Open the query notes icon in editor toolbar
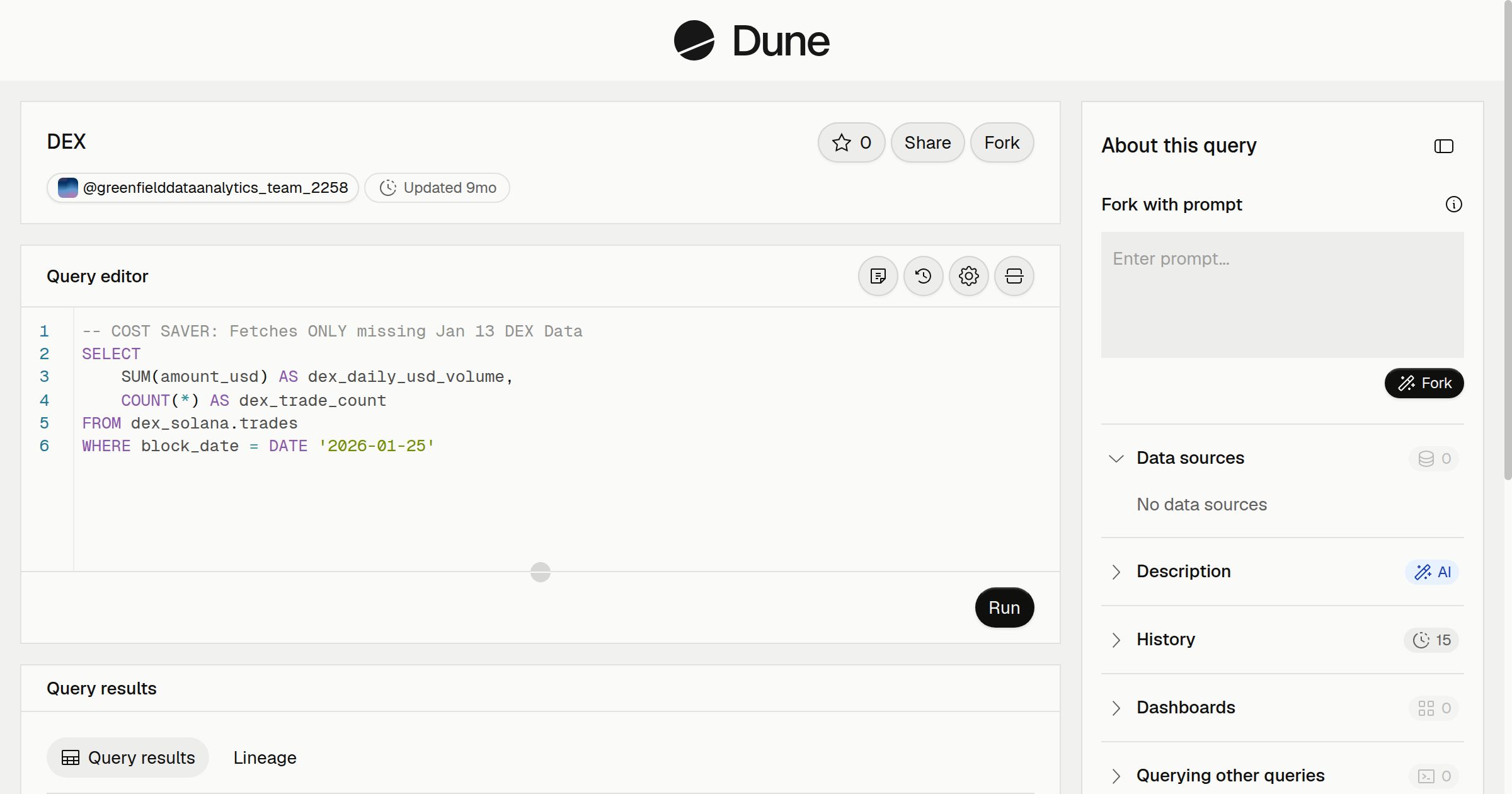The height and width of the screenshot is (794, 1512). click(x=878, y=276)
